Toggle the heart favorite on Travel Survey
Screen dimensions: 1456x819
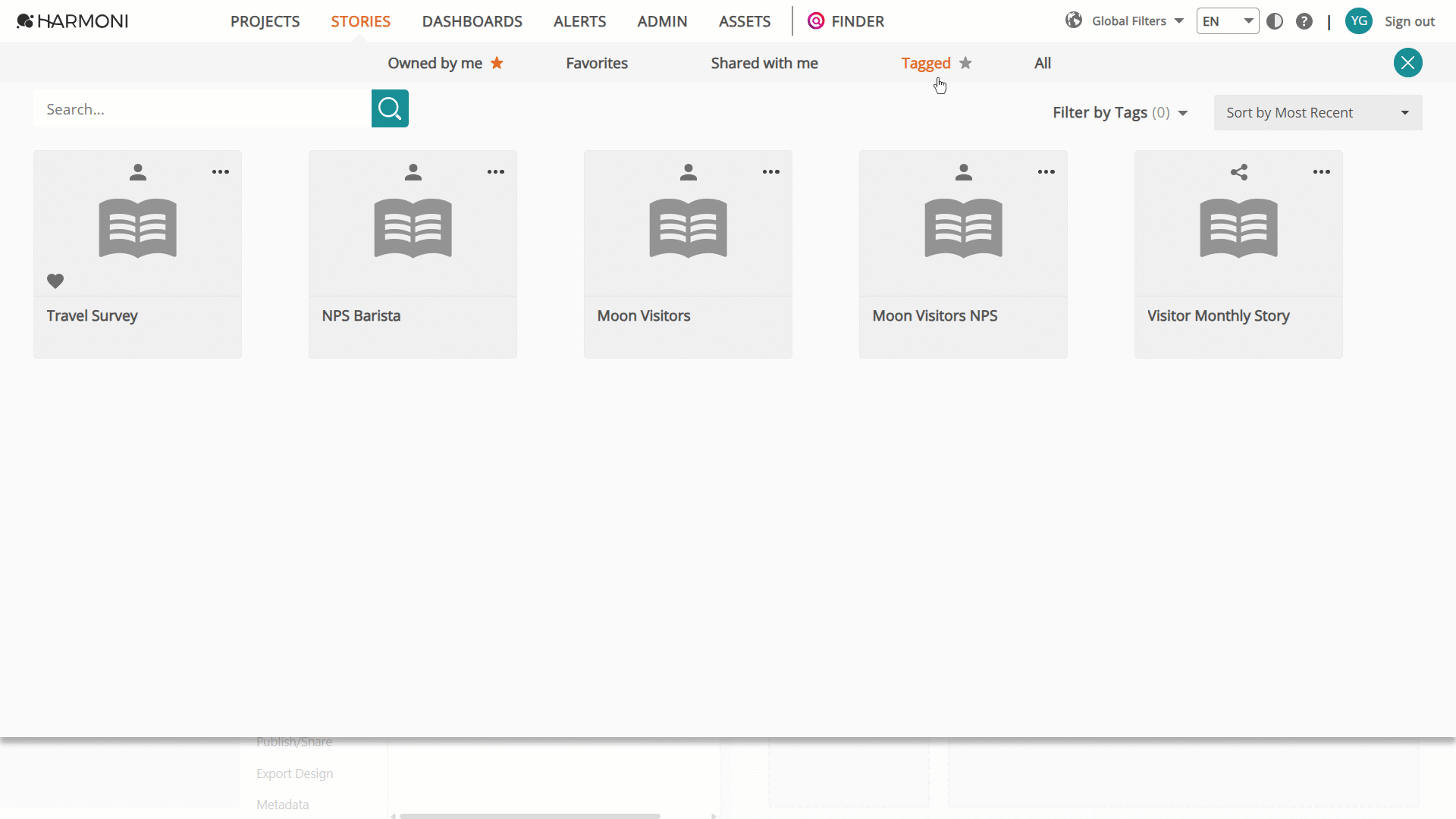(55, 281)
